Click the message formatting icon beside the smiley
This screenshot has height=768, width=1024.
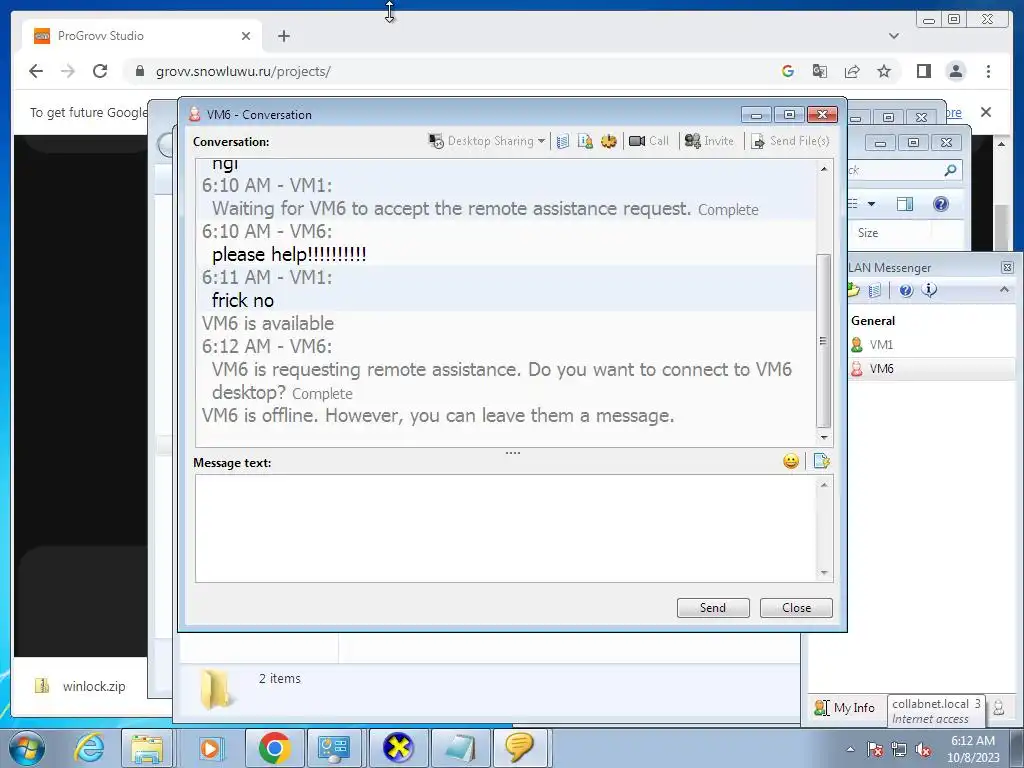[x=822, y=462]
